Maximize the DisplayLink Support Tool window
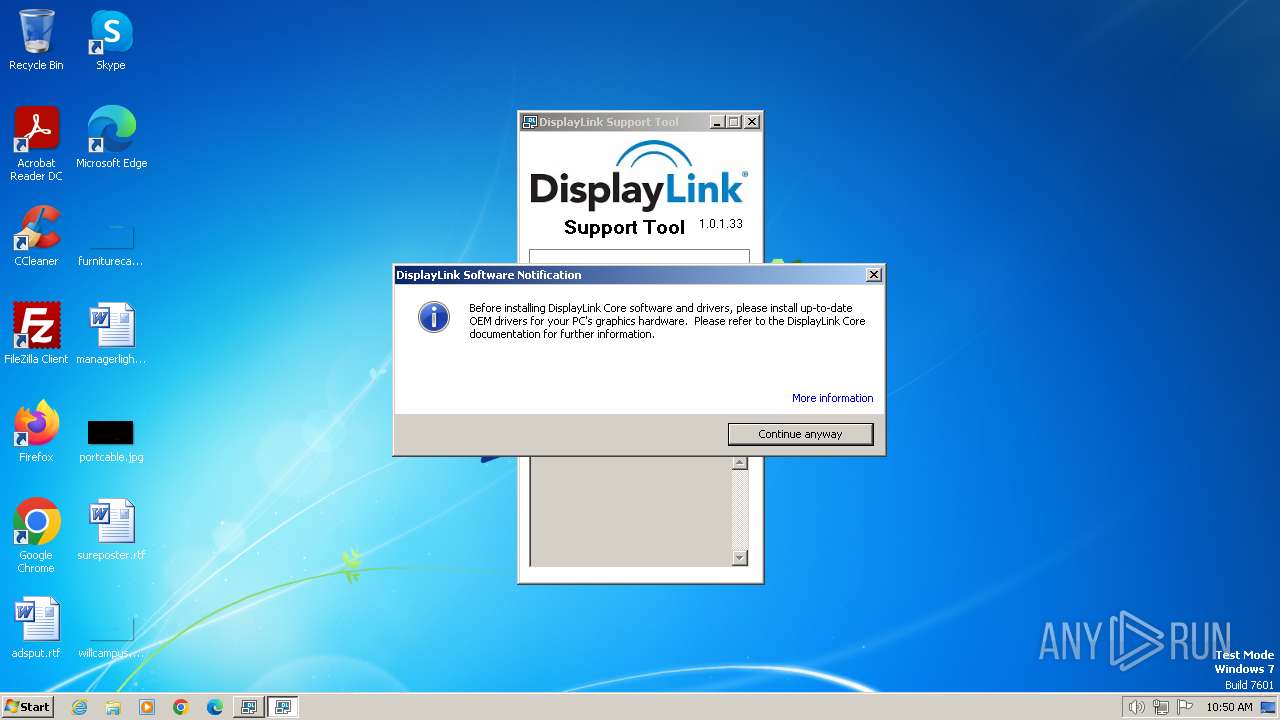Image resolution: width=1280 pixels, height=720 pixels. click(x=733, y=122)
